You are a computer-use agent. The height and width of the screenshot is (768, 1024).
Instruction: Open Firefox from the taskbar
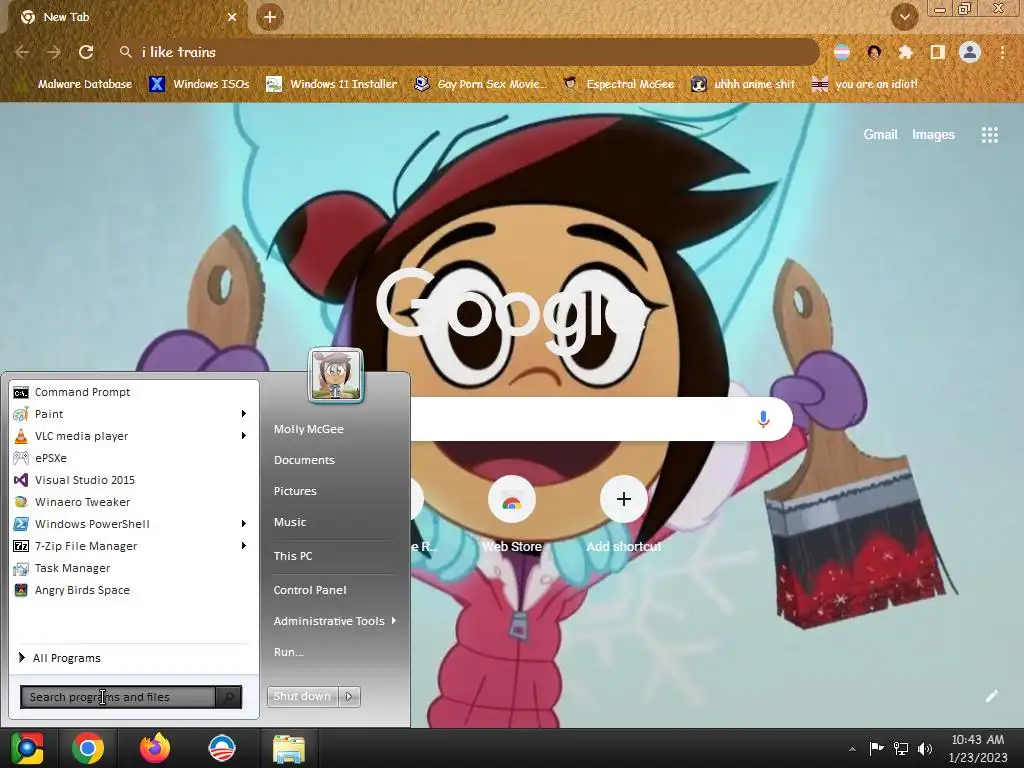point(155,748)
